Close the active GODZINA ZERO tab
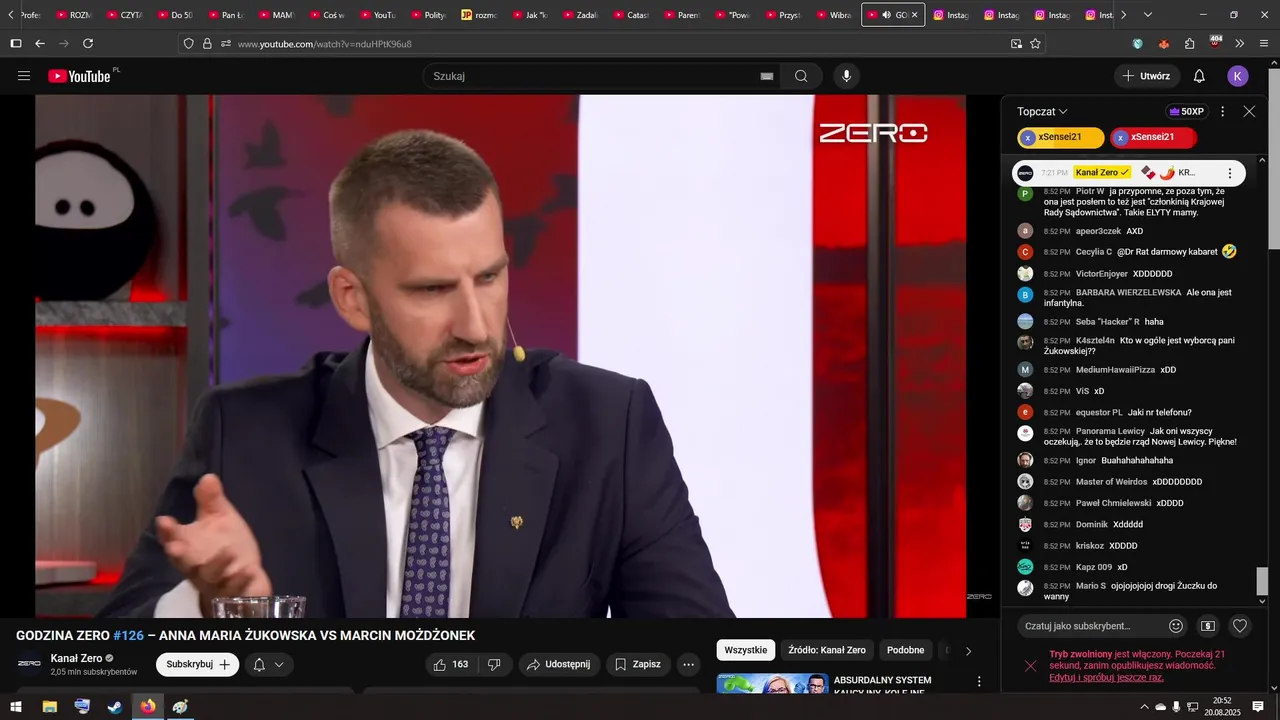1280x720 pixels. 914,15
